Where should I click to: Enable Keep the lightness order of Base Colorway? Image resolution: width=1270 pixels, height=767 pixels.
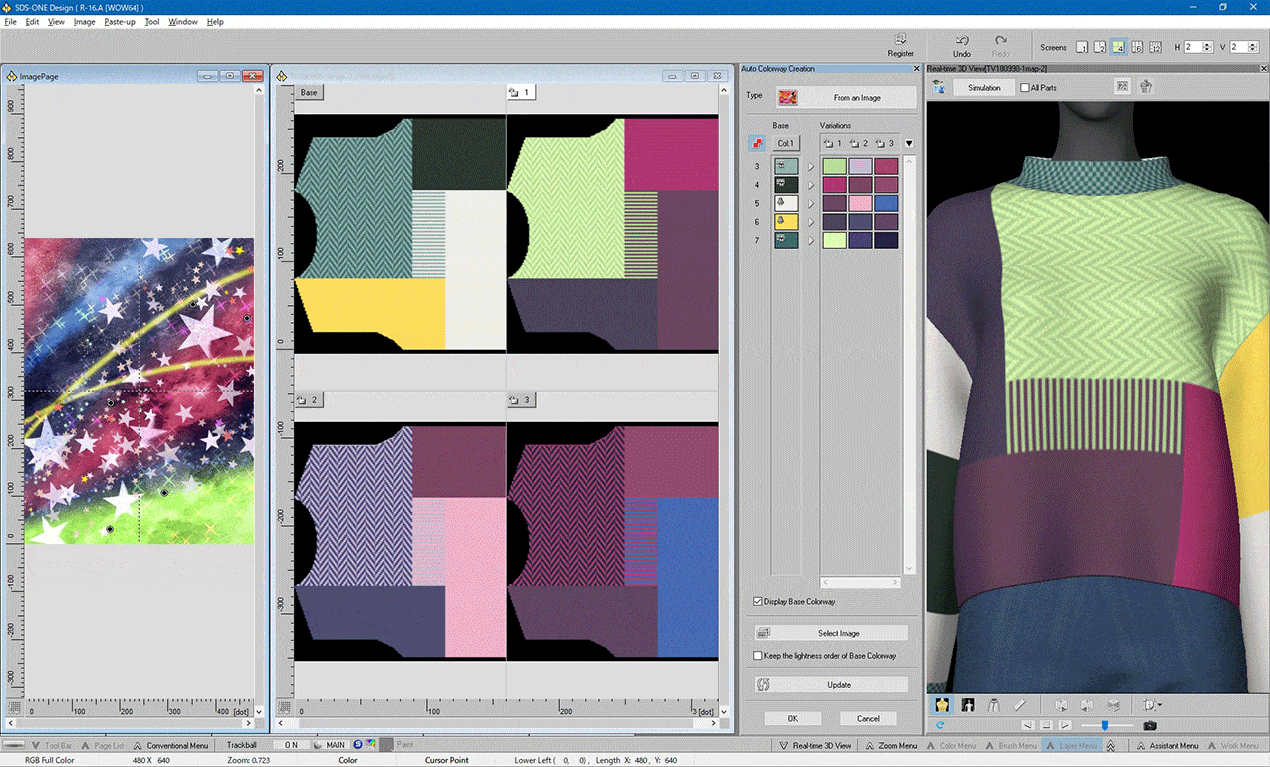click(x=757, y=656)
